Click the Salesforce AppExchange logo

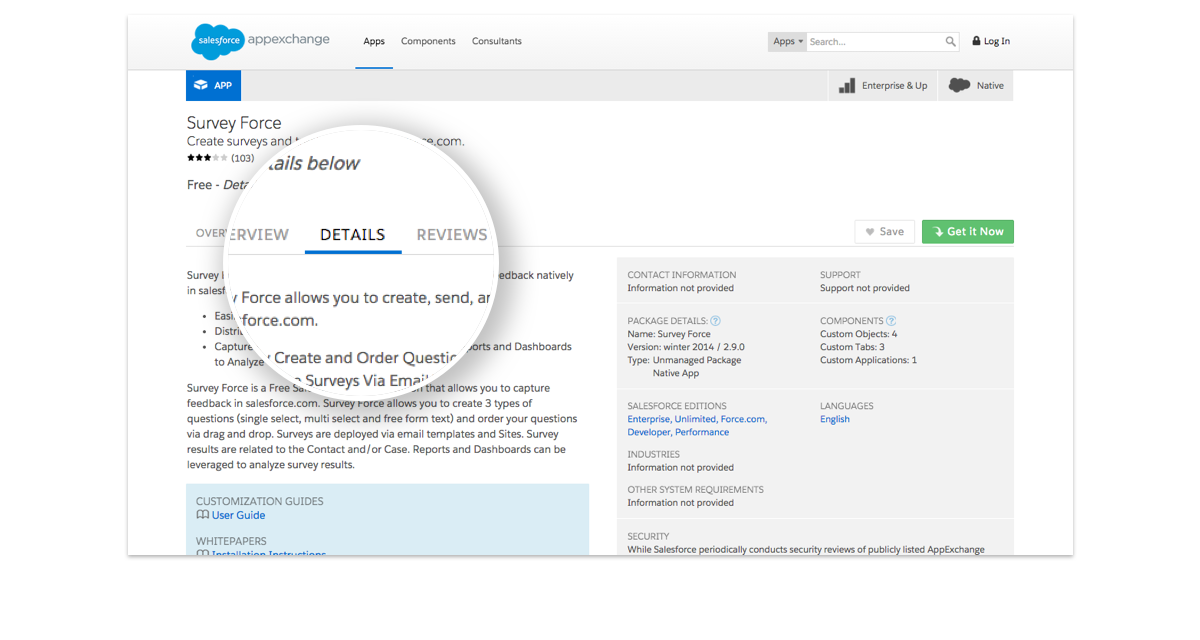[x=260, y=41]
